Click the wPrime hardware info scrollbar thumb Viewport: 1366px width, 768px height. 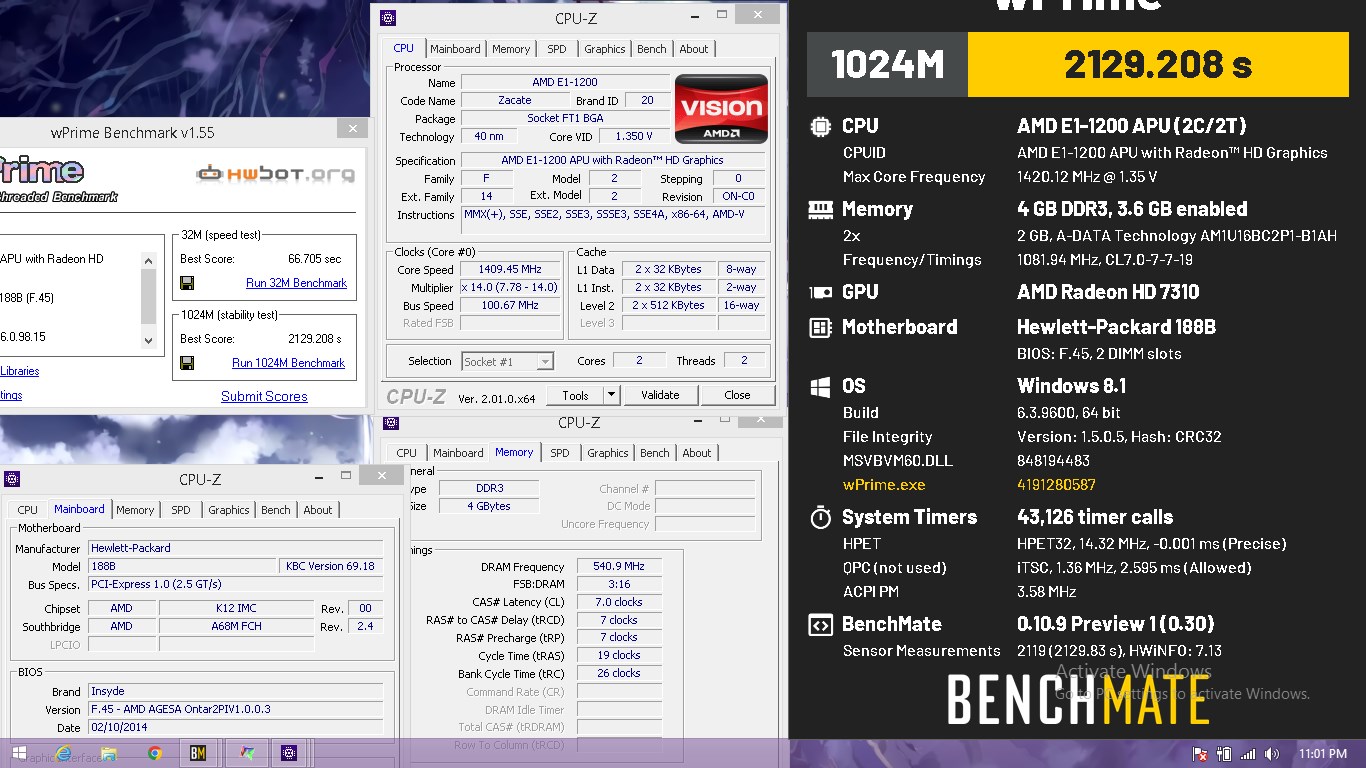point(149,296)
